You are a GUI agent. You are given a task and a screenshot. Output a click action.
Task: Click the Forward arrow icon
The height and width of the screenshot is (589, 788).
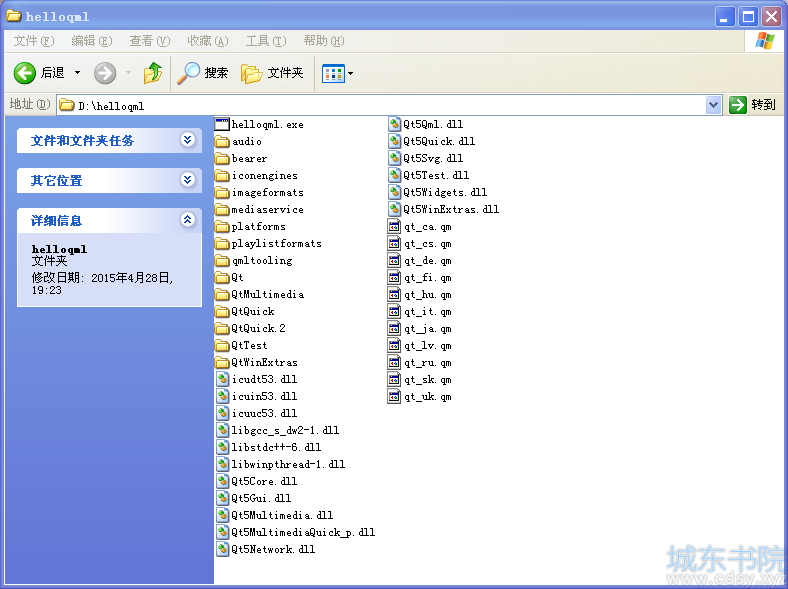(x=105, y=73)
